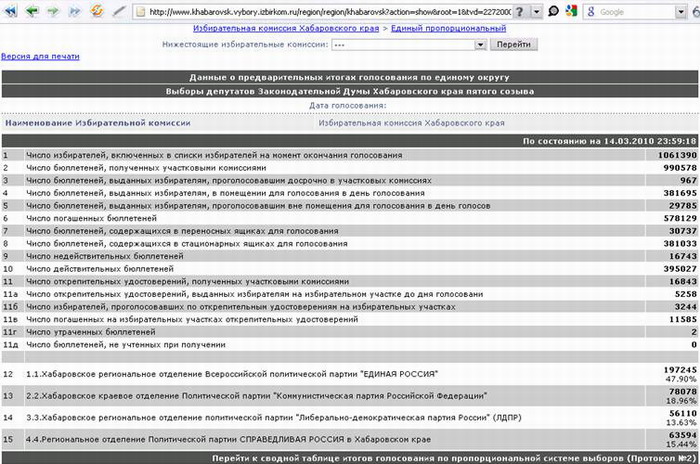Click the speech bubble icon beside address bar
This screenshot has width=700, height=464.
552,11
